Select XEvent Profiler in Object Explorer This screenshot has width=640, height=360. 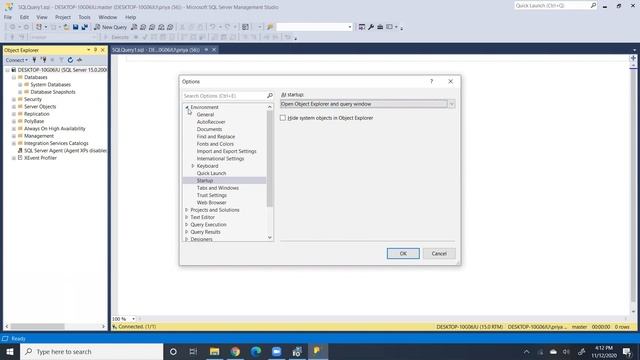(40, 158)
